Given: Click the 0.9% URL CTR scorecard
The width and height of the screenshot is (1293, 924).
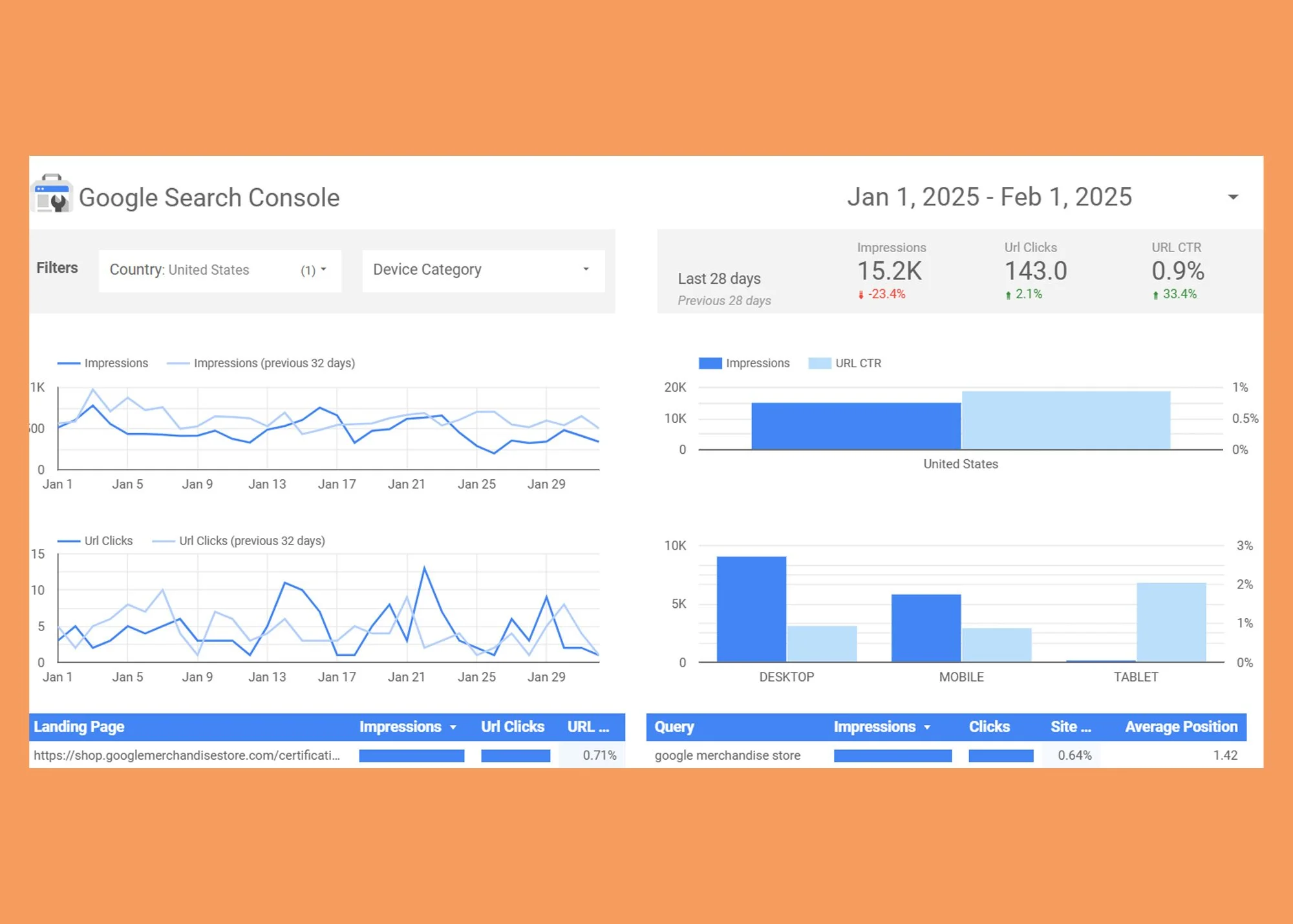Looking at the screenshot, I should [x=1177, y=271].
